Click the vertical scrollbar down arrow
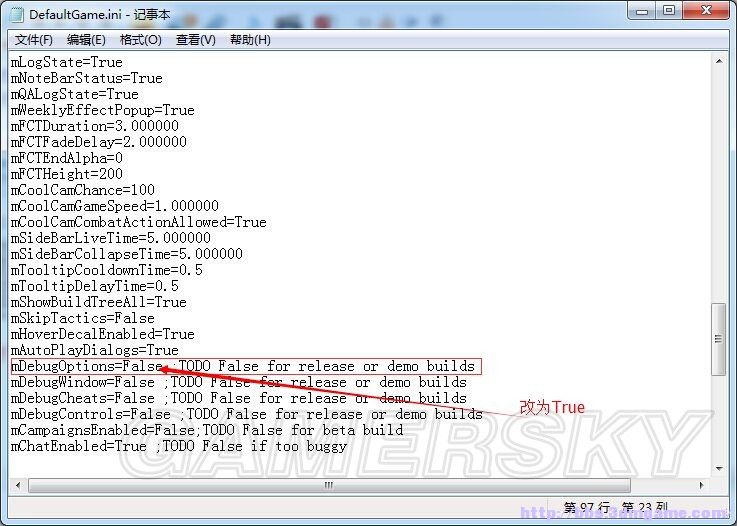Image resolution: width=737 pixels, height=526 pixels. point(717,468)
